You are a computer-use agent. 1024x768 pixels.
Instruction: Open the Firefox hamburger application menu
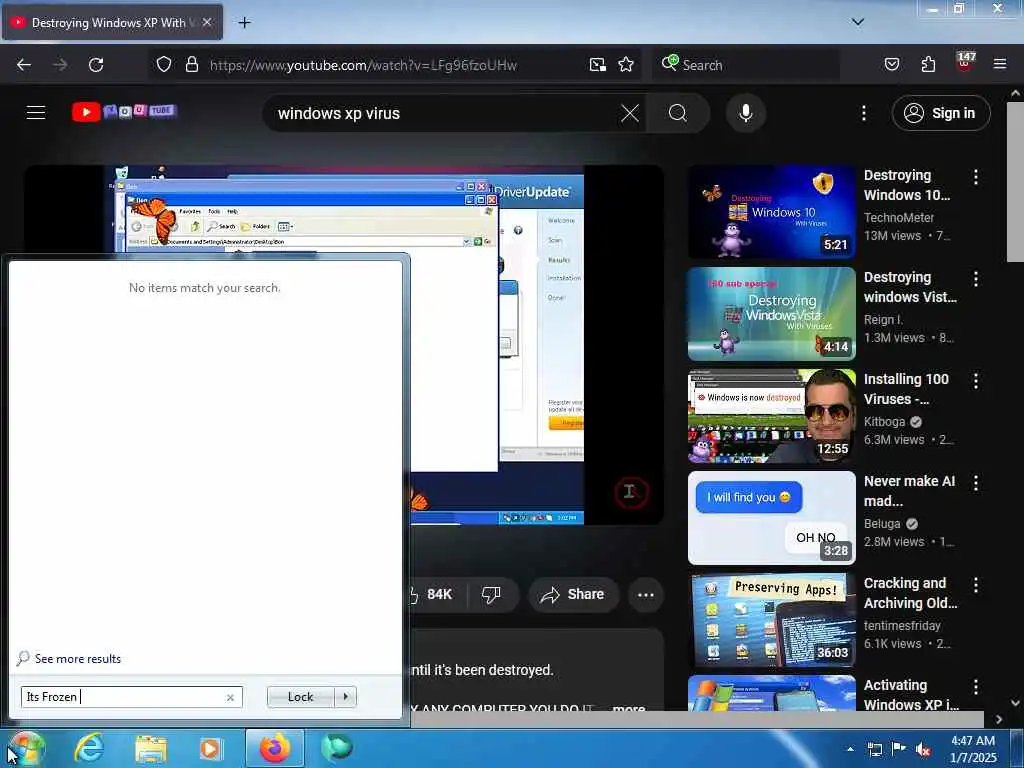pos(1000,65)
